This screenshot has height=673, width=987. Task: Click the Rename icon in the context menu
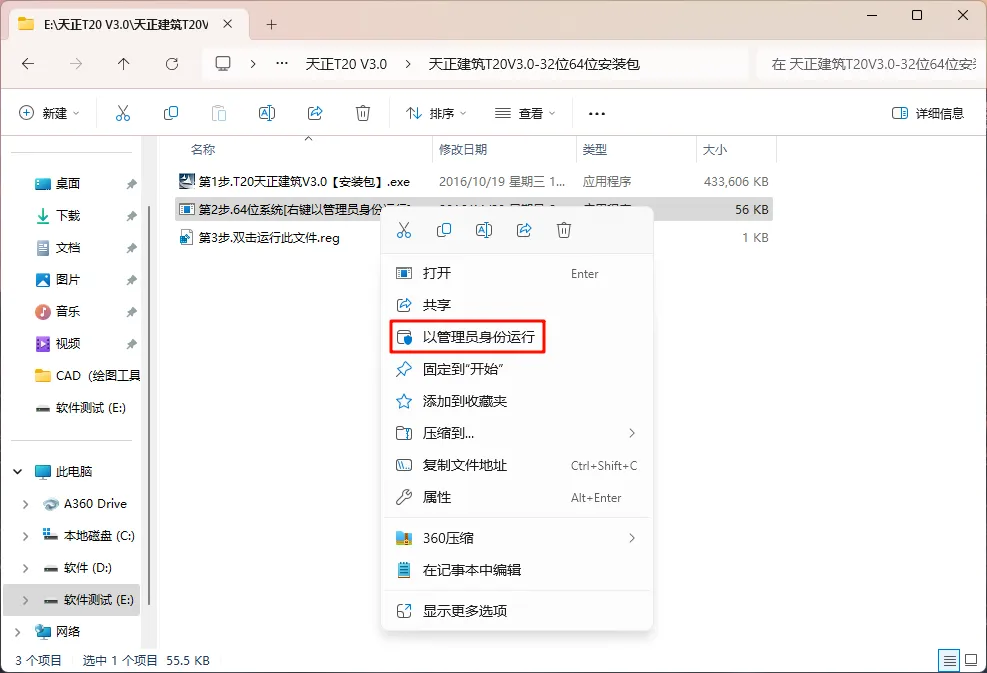[x=483, y=230]
